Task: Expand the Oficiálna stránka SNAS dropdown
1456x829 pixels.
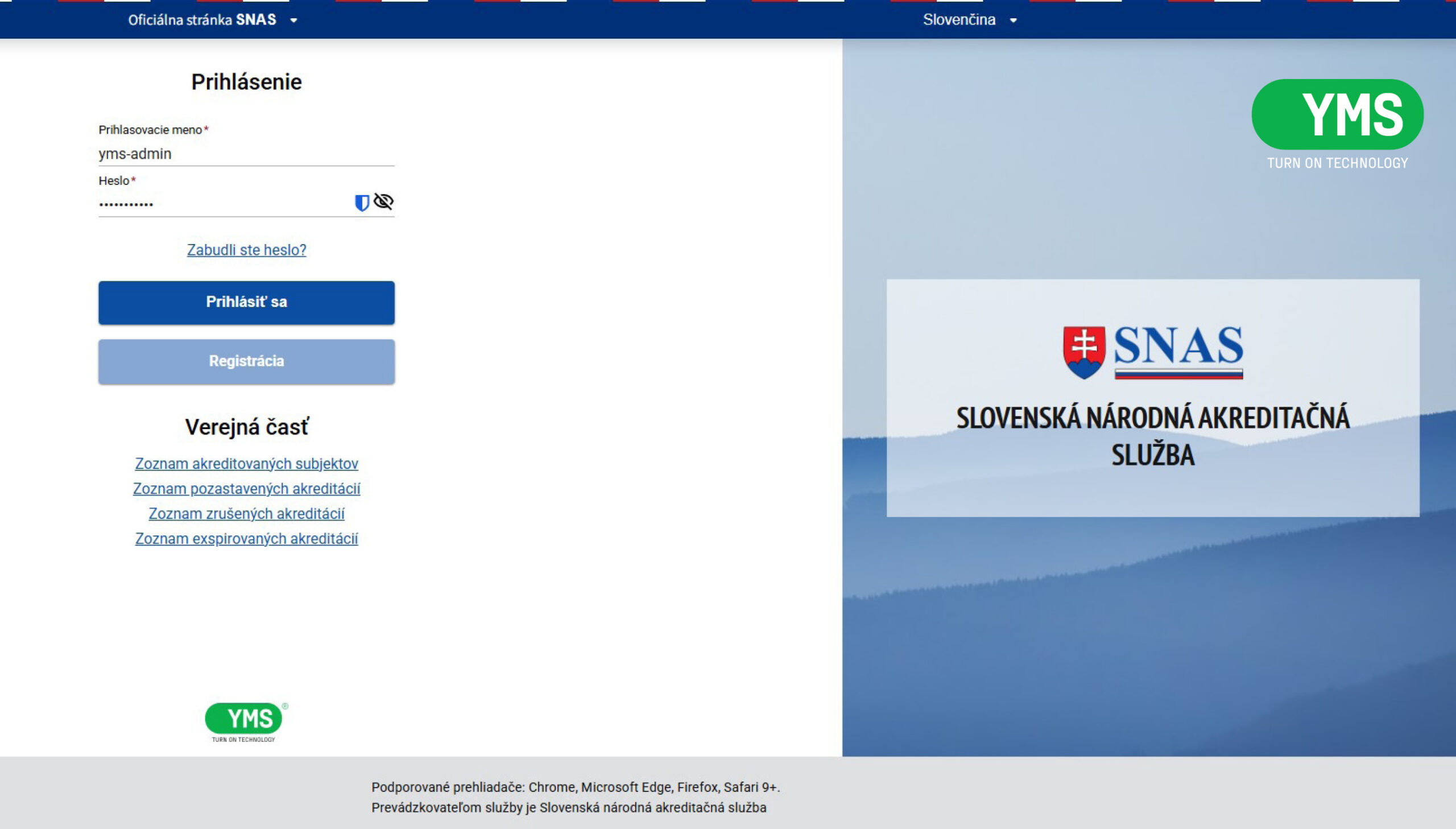Action: [202, 20]
